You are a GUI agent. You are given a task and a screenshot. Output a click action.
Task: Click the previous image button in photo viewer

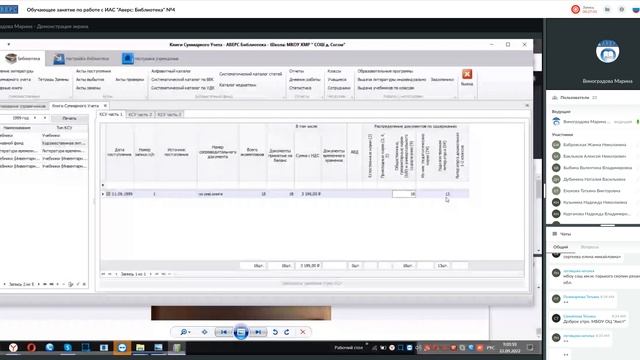click(x=224, y=332)
